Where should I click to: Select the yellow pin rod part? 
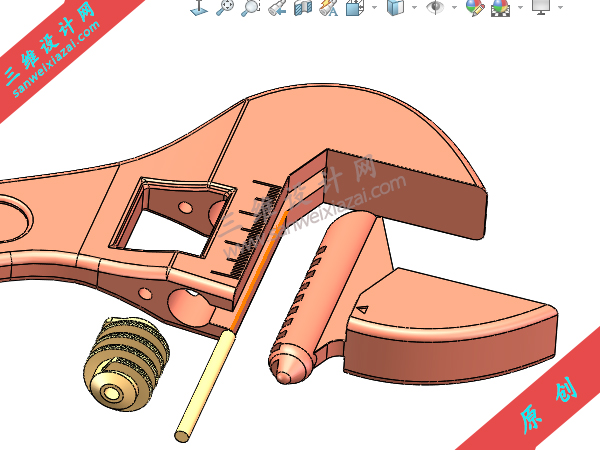204,386
